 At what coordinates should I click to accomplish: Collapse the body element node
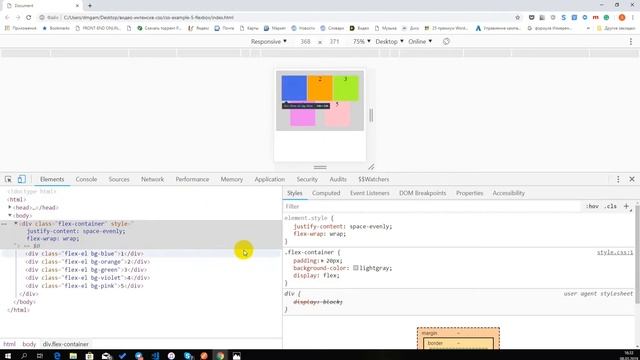tap(10, 215)
